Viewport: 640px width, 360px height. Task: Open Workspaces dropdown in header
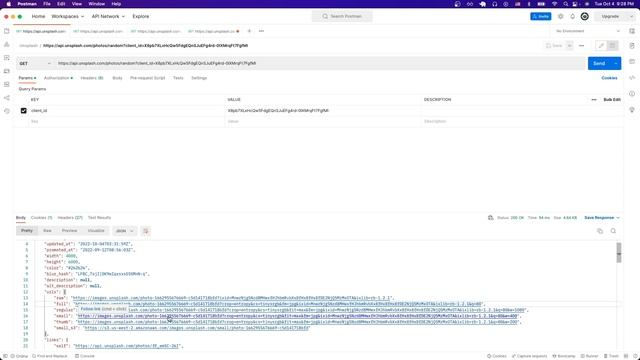[68, 16]
